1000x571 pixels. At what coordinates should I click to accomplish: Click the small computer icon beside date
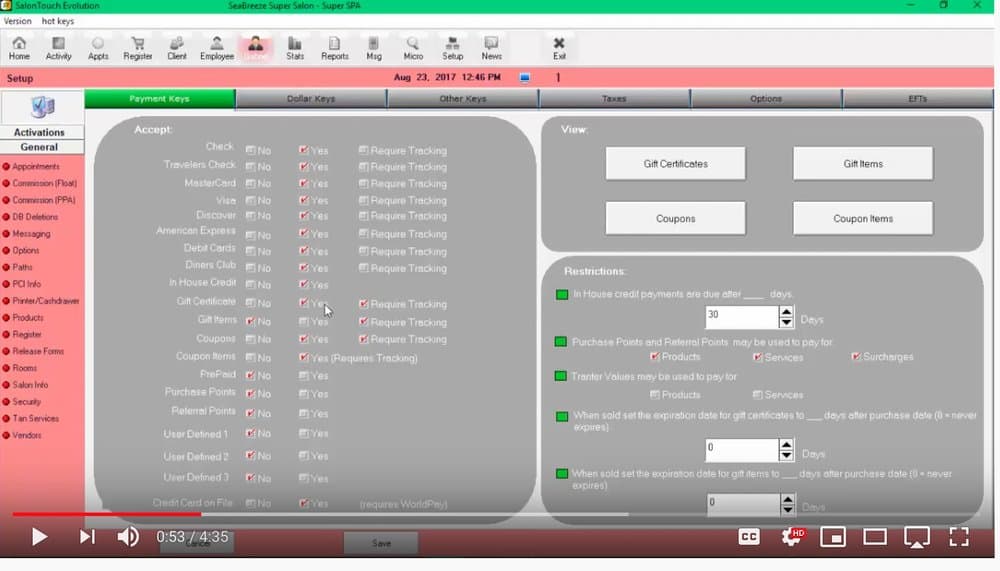524,77
